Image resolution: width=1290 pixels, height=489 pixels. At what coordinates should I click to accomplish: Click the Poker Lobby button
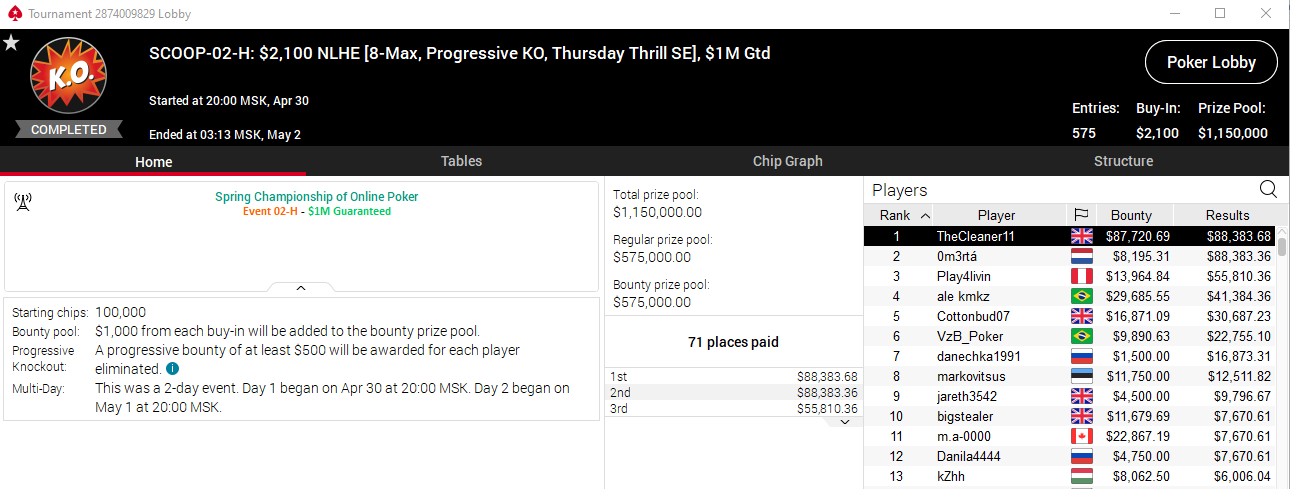[1211, 62]
